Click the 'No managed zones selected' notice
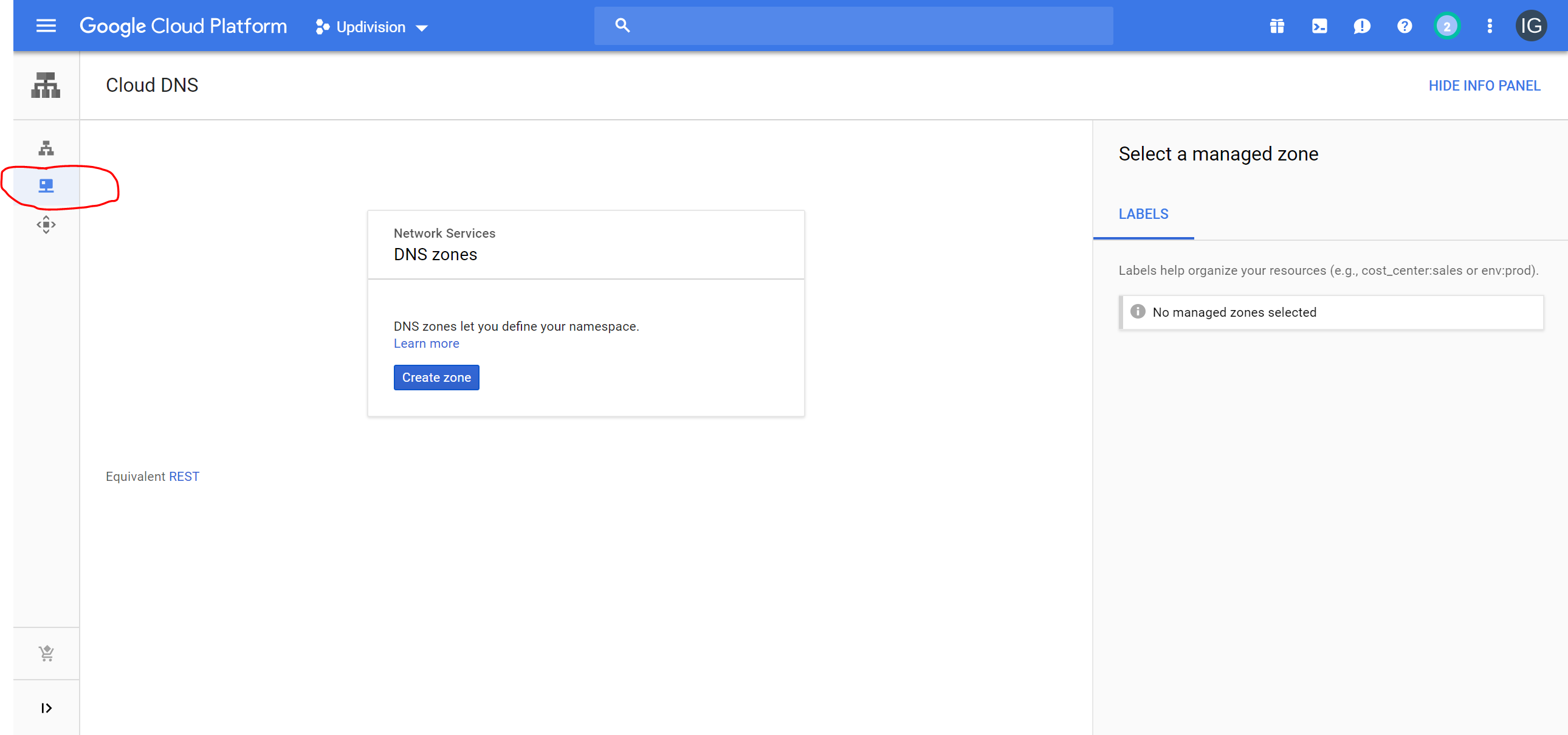 [x=1331, y=312]
